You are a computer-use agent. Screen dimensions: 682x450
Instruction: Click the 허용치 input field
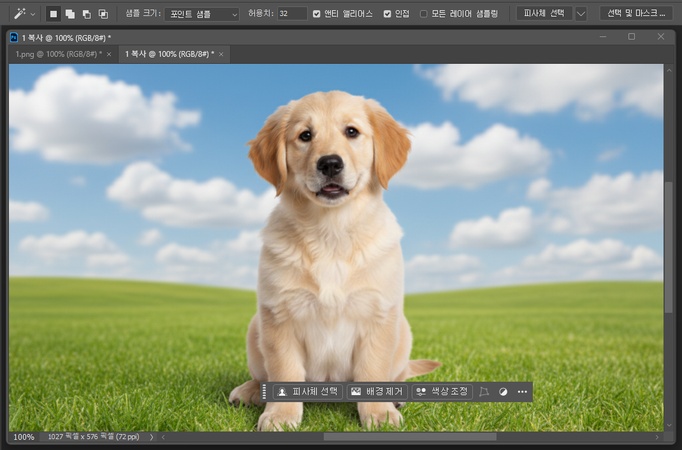point(292,14)
